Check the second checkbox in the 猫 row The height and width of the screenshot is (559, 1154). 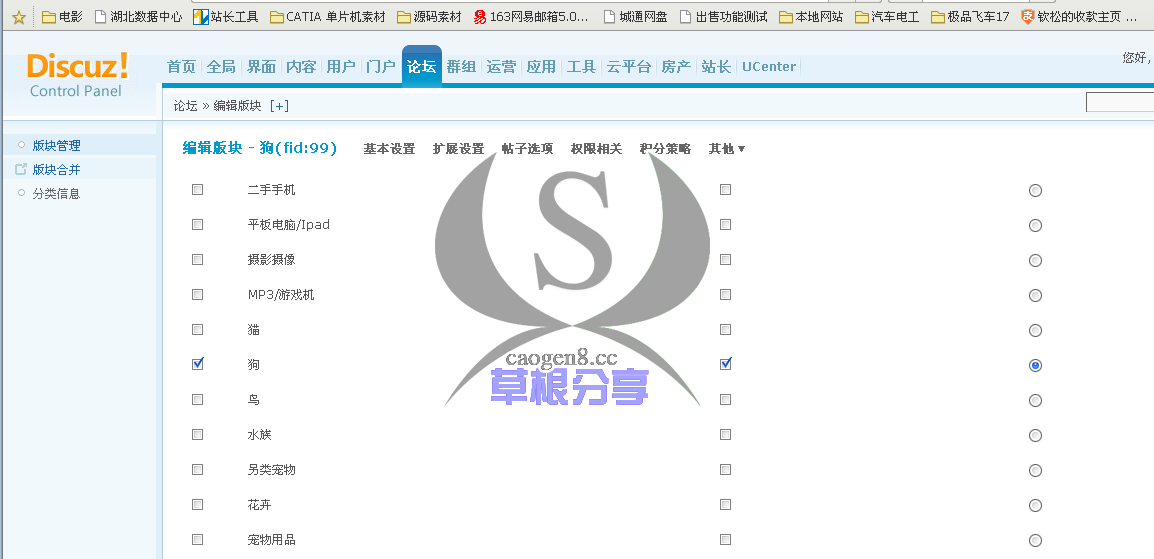726,330
